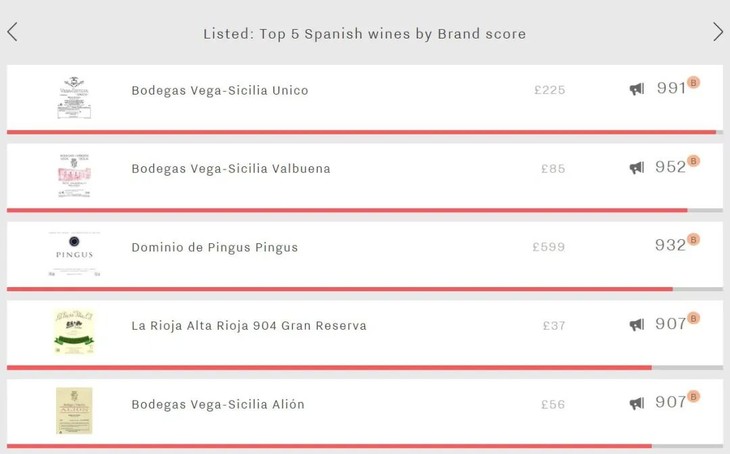This screenshot has height=454, width=730.
Task: Click the list title Top 5 Spanish wines
Action: [x=364, y=34]
